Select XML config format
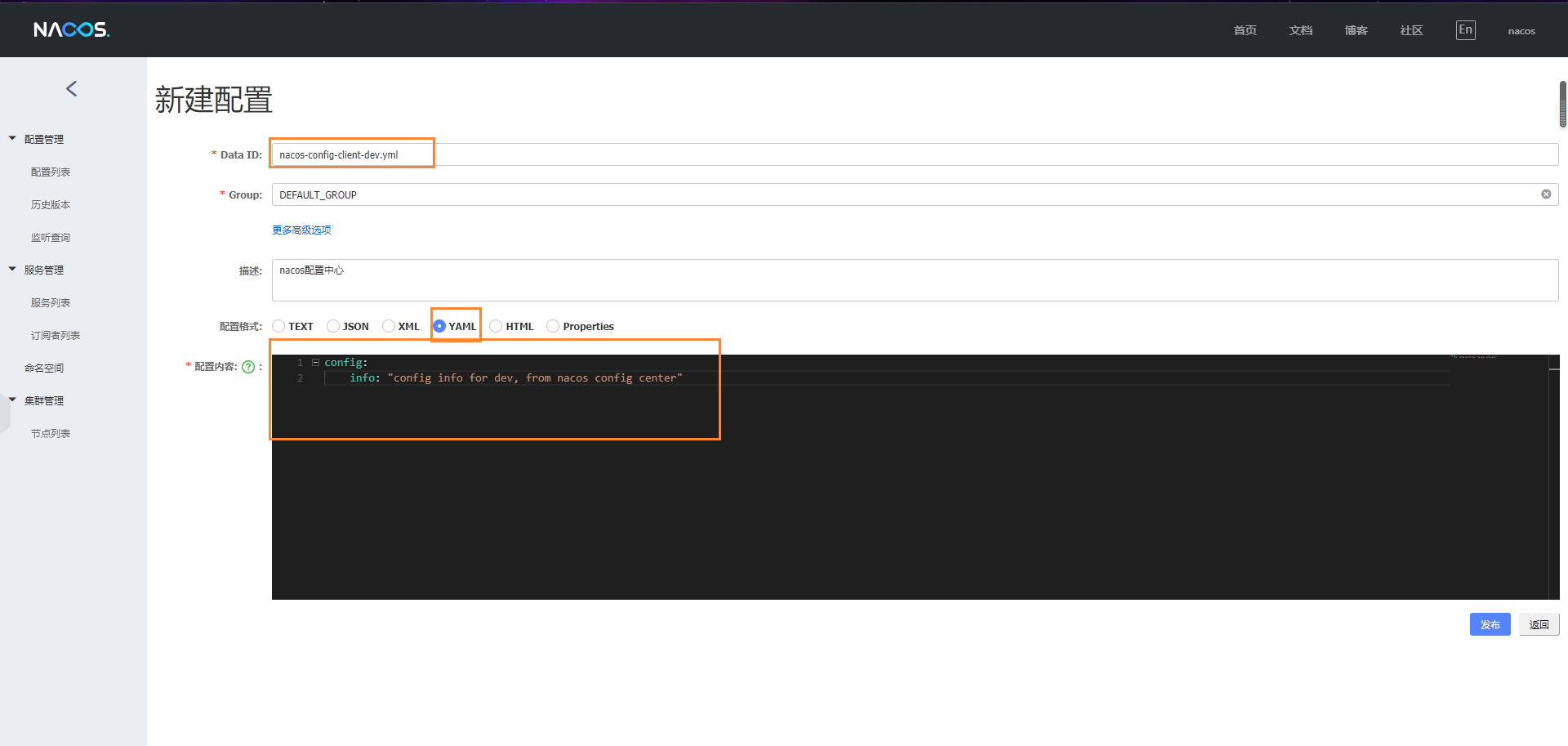The width and height of the screenshot is (1568, 746). [x=388, y=326]
